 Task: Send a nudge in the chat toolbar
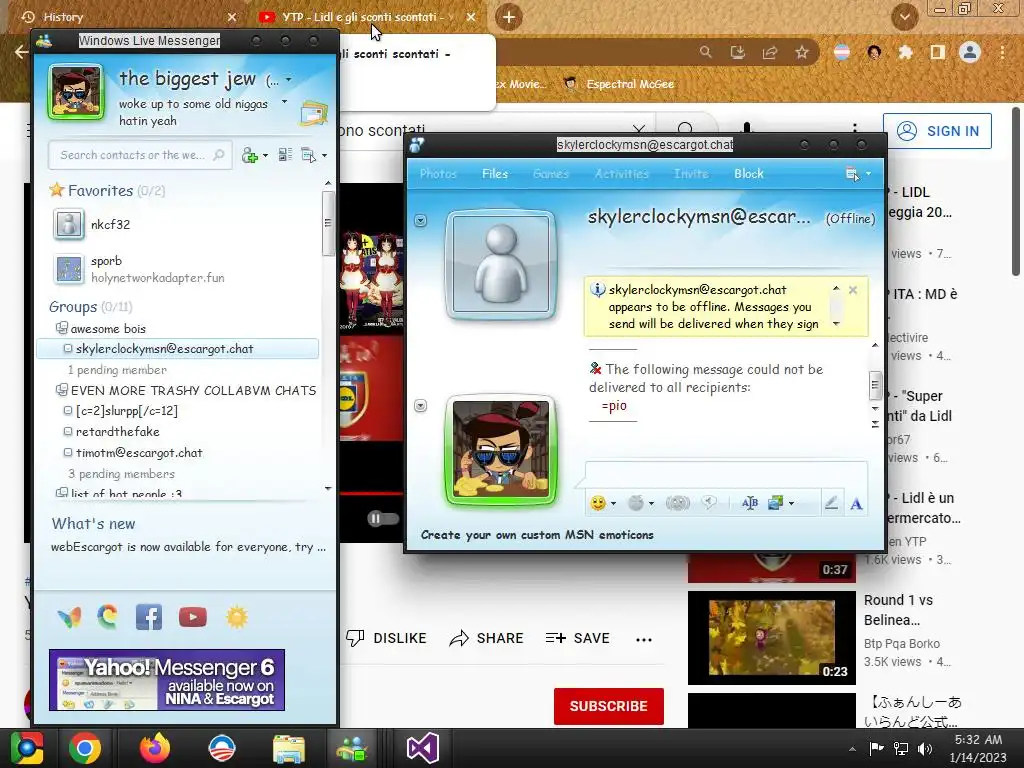pyautogui.click(x=678, y=503)
